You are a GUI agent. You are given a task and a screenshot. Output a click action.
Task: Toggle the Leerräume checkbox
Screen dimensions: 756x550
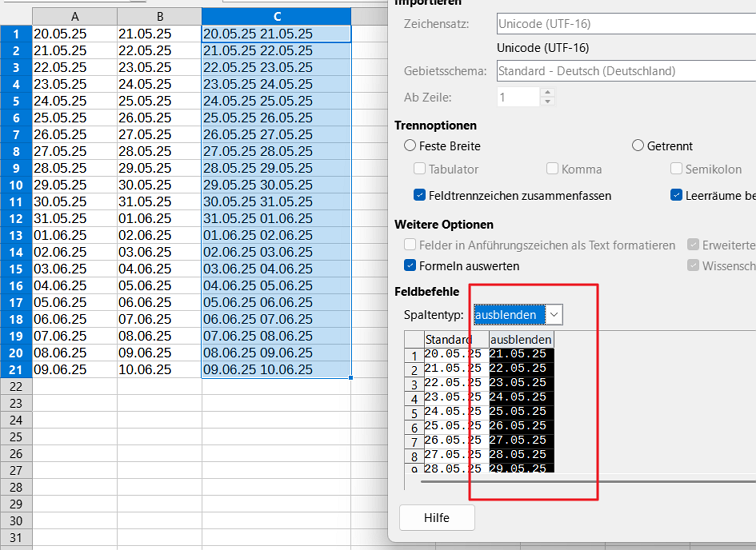(677, 195)
